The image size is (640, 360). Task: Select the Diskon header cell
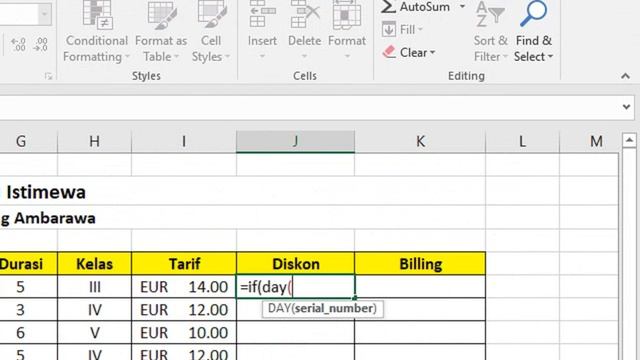click(x=296, y=264)
